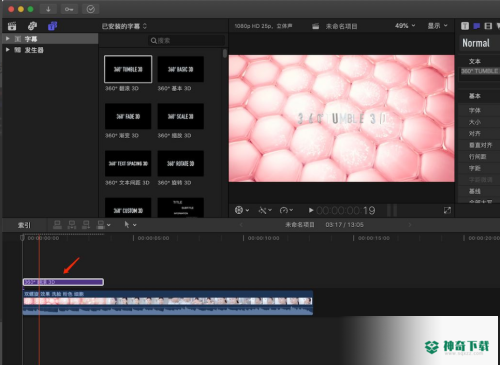Click the 基线 baseline label in inspector

point(475,191)
